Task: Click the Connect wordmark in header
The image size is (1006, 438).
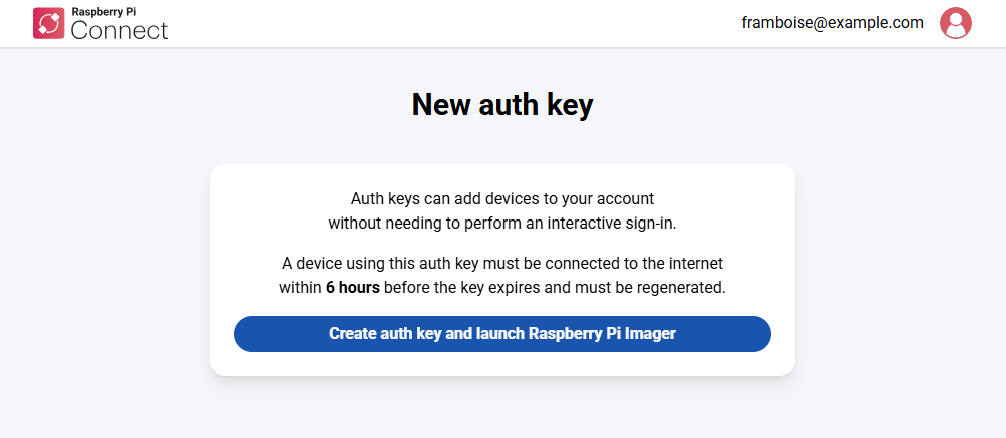Action: [x=119, y=30]
